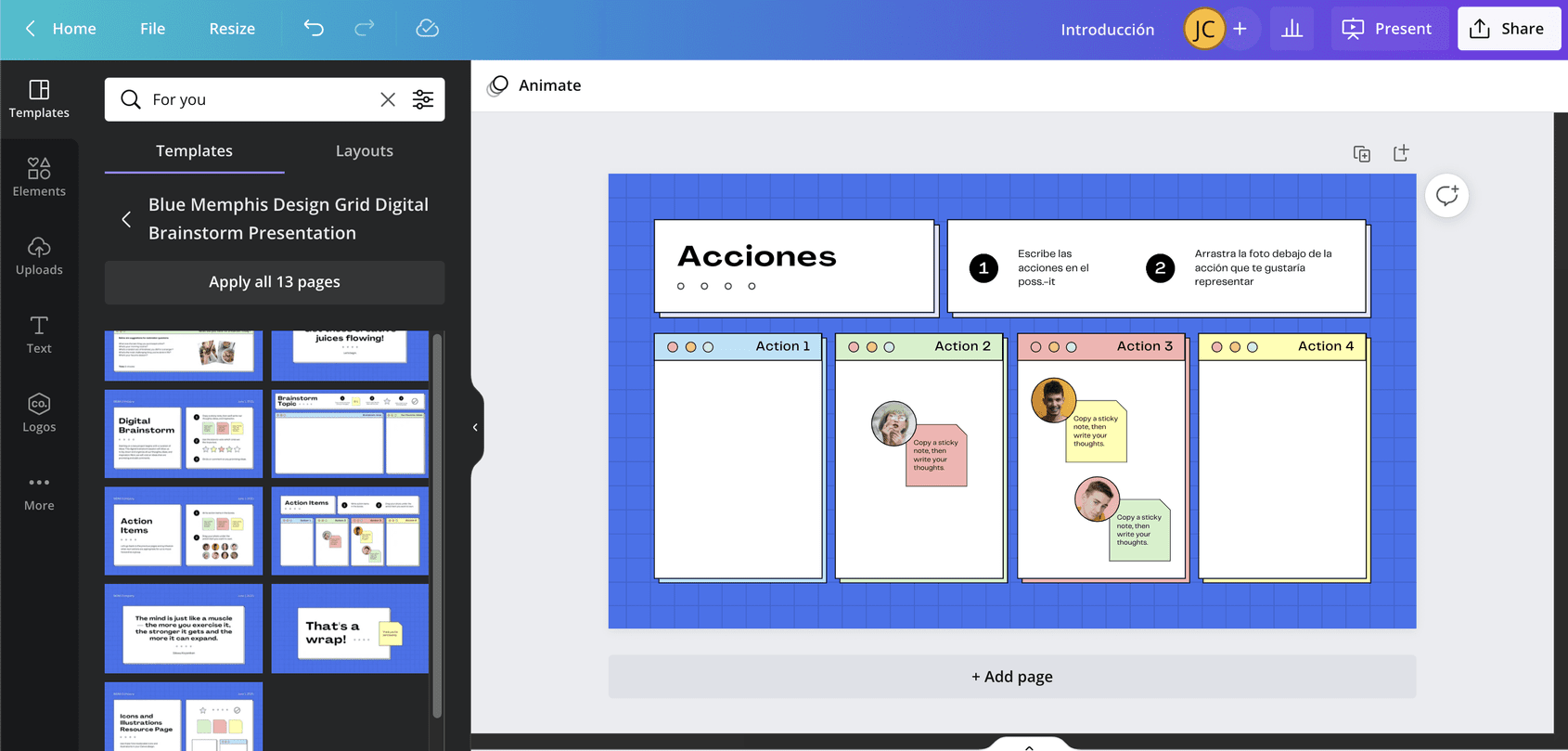Open the Insights chart icon
The image size is (1568, 751).
click(x=1292, y=29)
